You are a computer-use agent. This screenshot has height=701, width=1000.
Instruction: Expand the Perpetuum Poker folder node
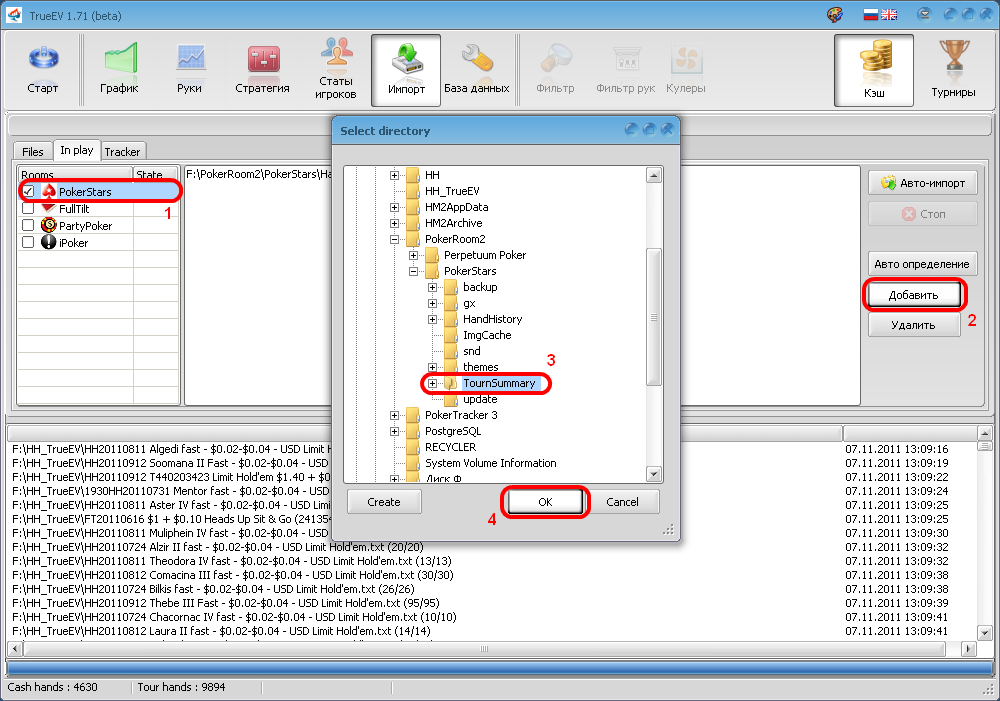coord(413,255)
